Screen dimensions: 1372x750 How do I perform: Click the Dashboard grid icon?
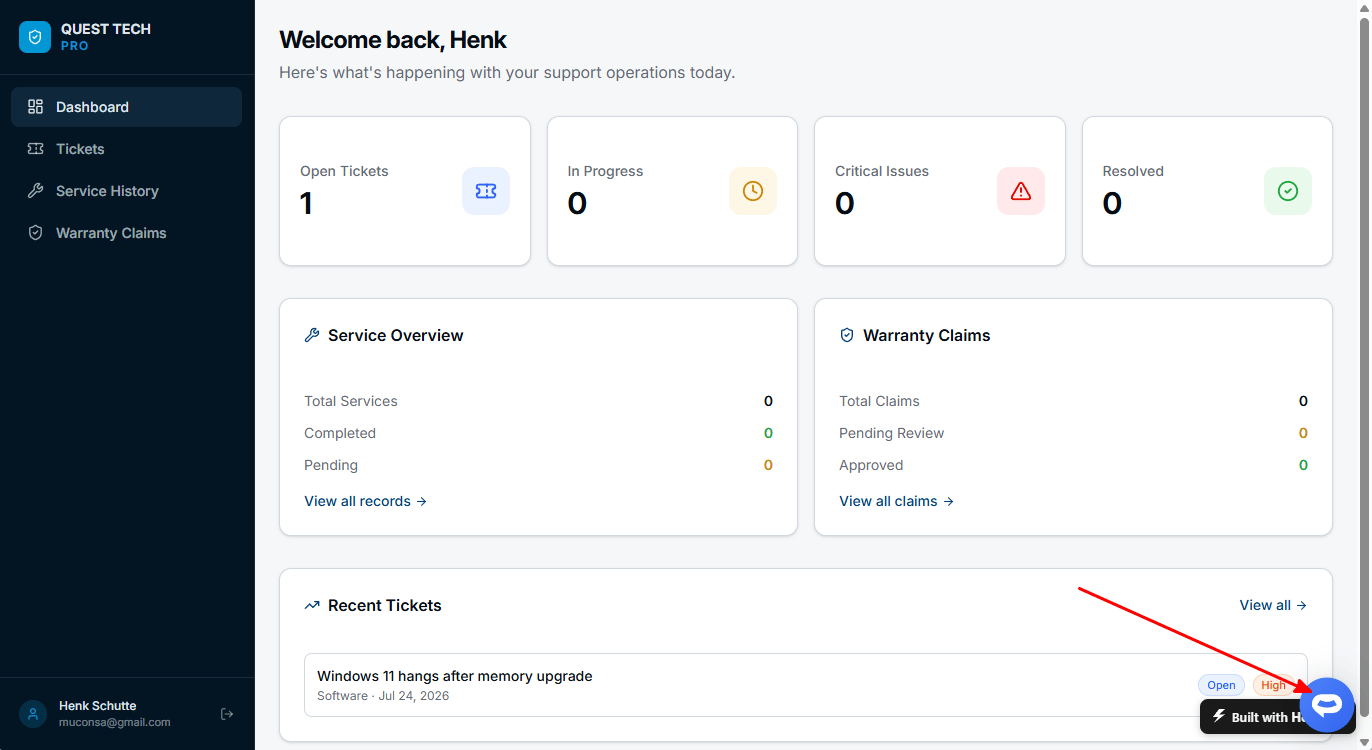click(x=36, y=107)
